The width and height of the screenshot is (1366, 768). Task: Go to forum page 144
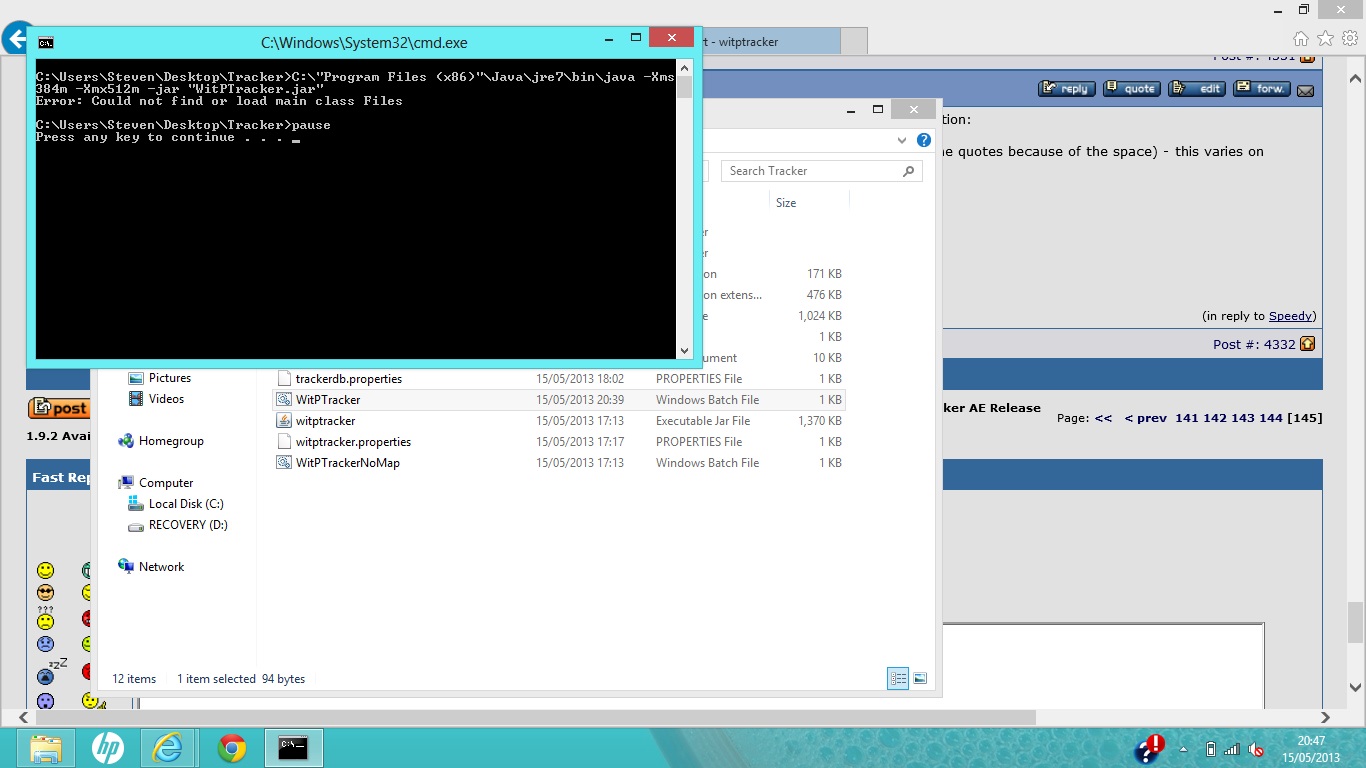(1270, 418)
